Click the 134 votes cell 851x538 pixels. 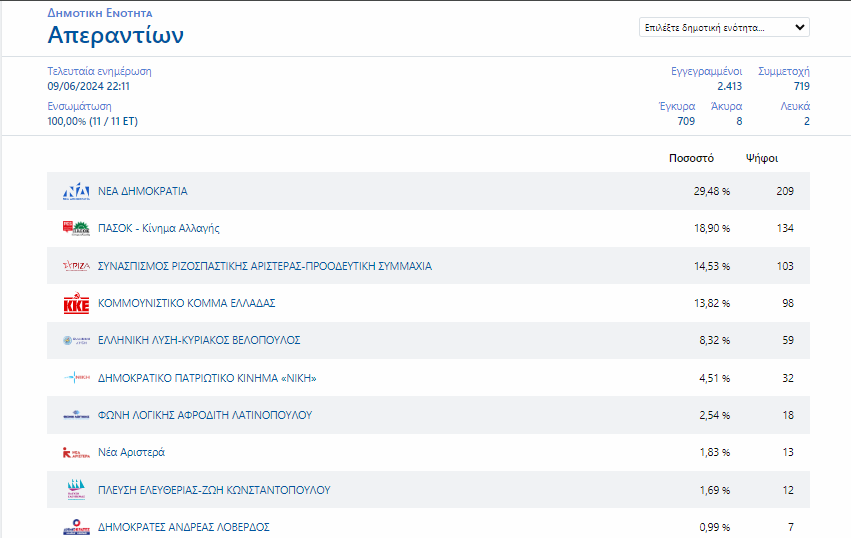pyautogui.click(x=785, y=229)
